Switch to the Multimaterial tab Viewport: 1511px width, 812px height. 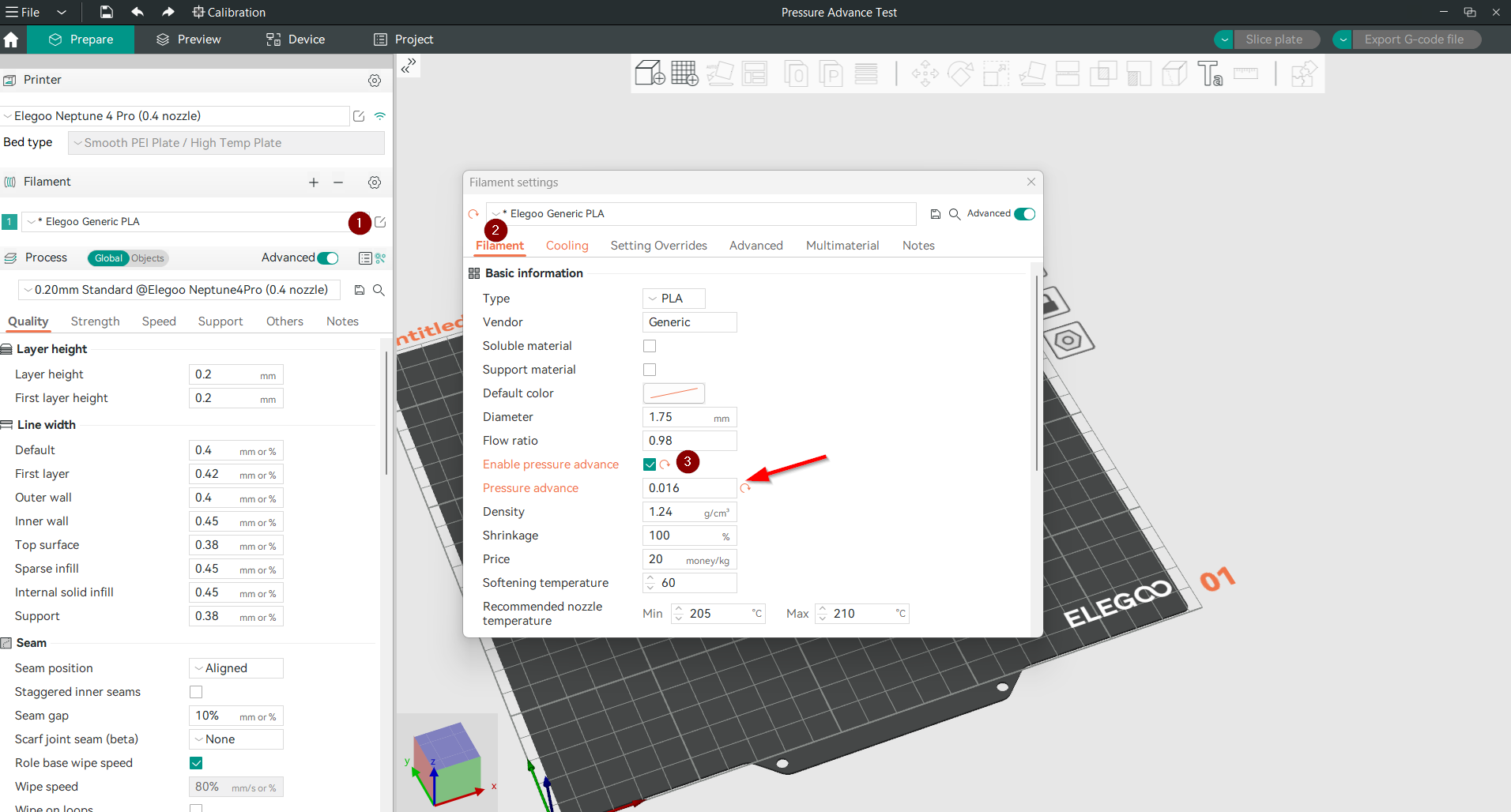tap(842, 246)
